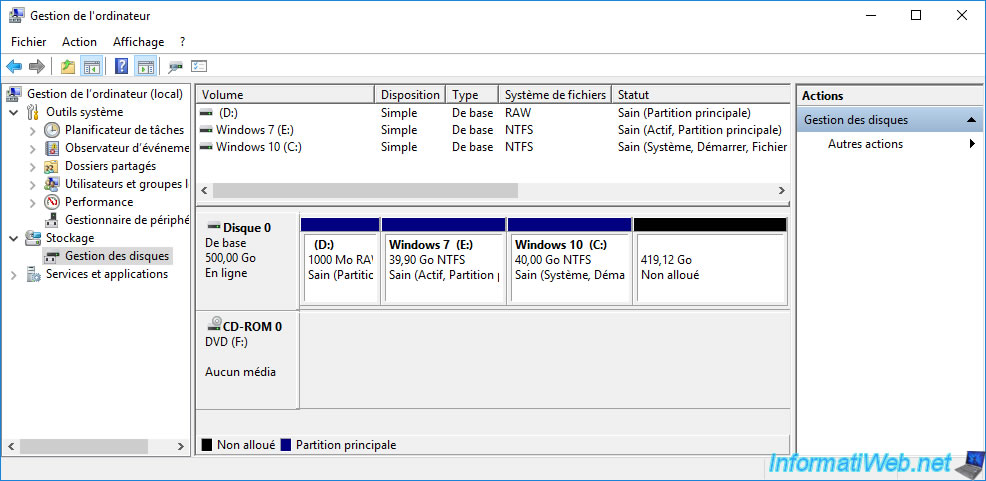The height and width of the screenshot is (481, 986).
Task: Sort by the Type column header
Action: pyautogui.click(x=472, y=95)
